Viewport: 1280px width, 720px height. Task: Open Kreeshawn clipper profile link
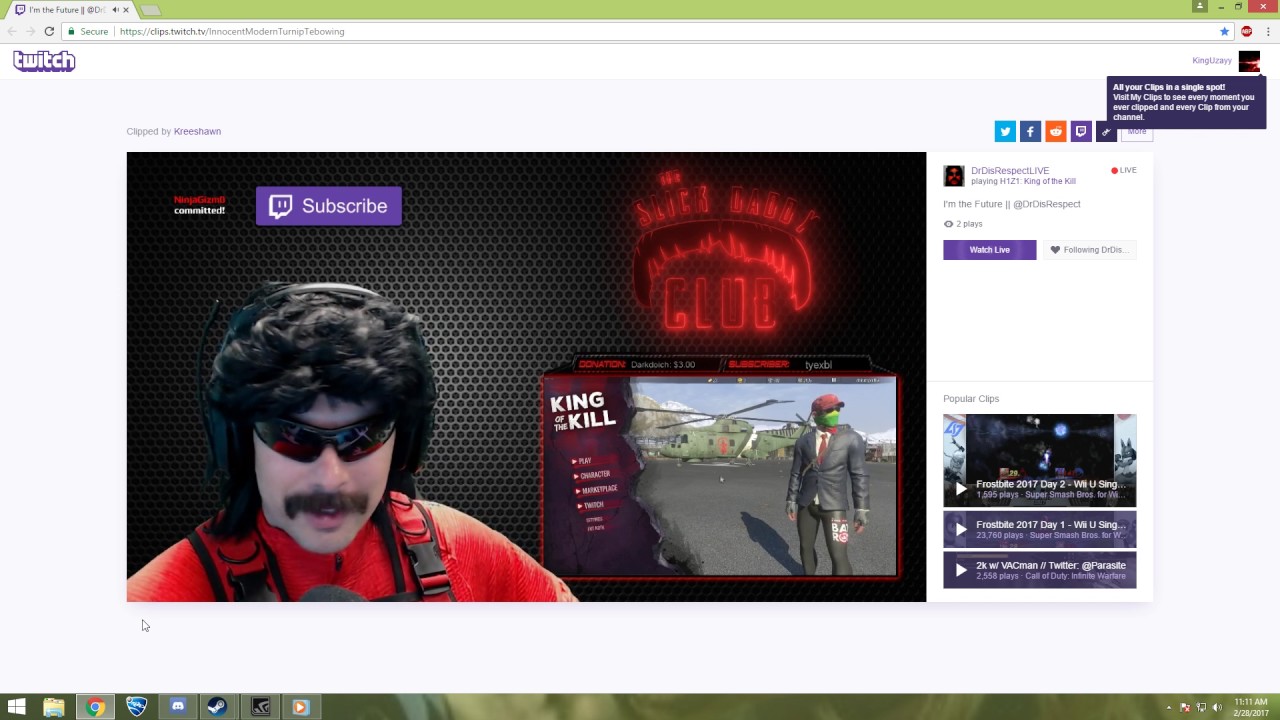tap(197, 131)
